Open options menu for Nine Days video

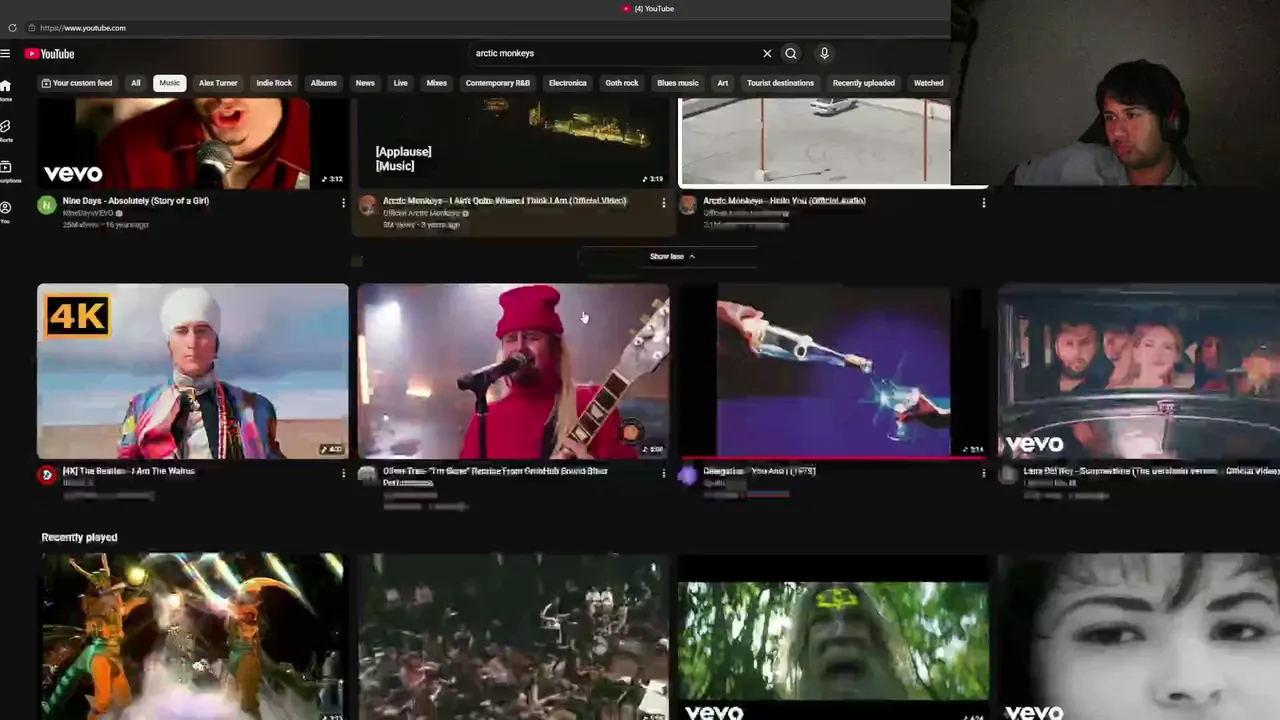coord(343,203)
